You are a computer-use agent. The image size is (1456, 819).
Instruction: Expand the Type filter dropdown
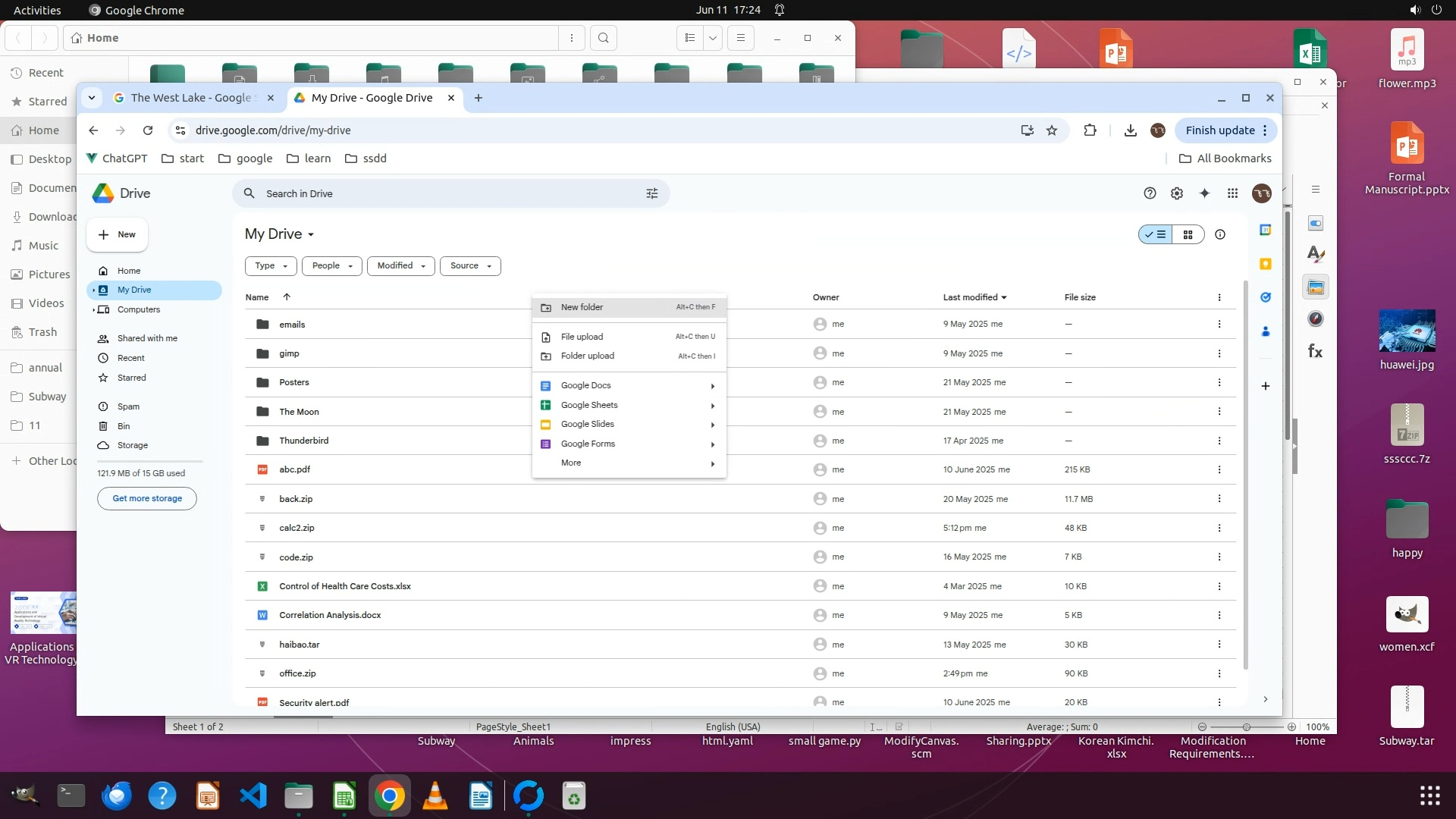(271, 266)
